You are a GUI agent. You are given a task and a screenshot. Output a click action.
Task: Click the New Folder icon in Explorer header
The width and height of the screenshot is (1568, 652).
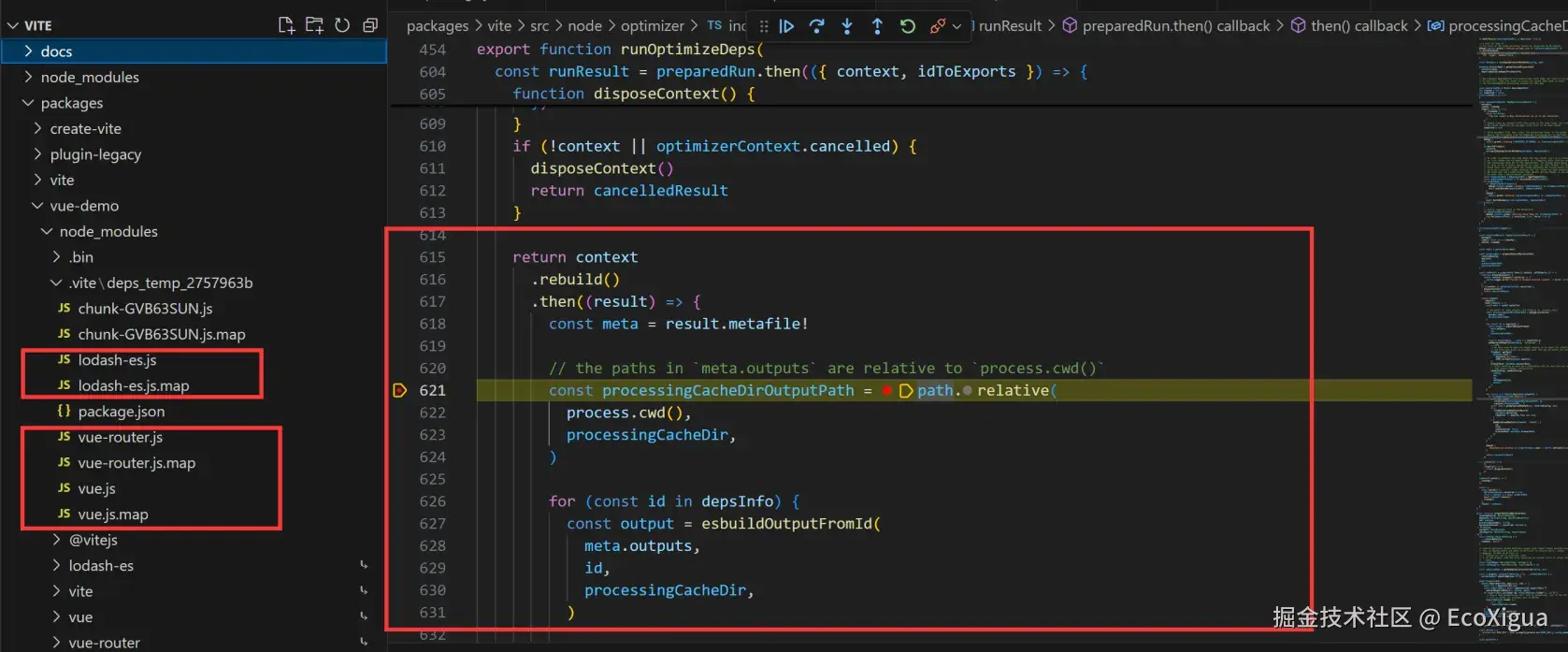(314, 25)
